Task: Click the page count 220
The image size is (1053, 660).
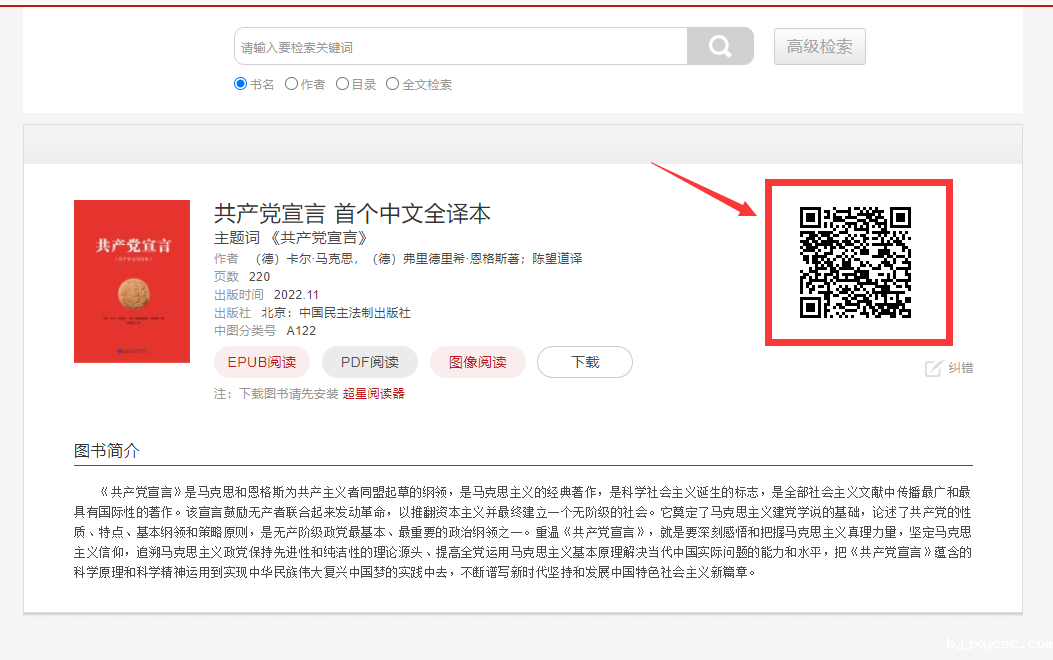Action: coord(259,277)
